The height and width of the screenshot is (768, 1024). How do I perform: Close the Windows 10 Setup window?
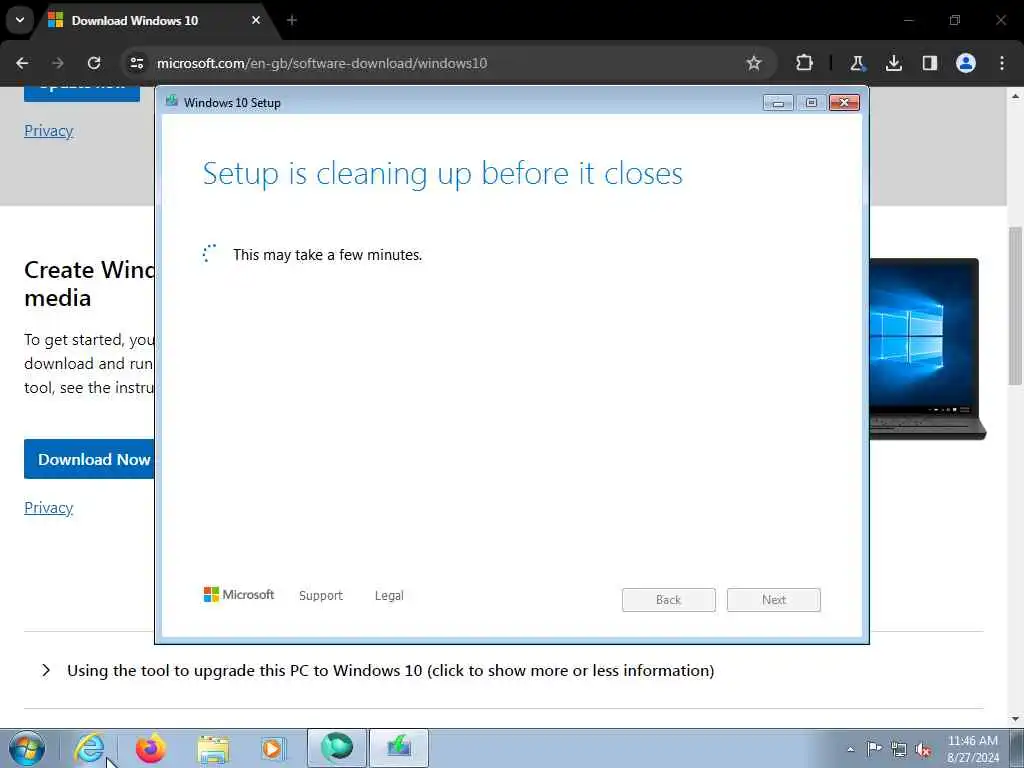pos(844,103)
